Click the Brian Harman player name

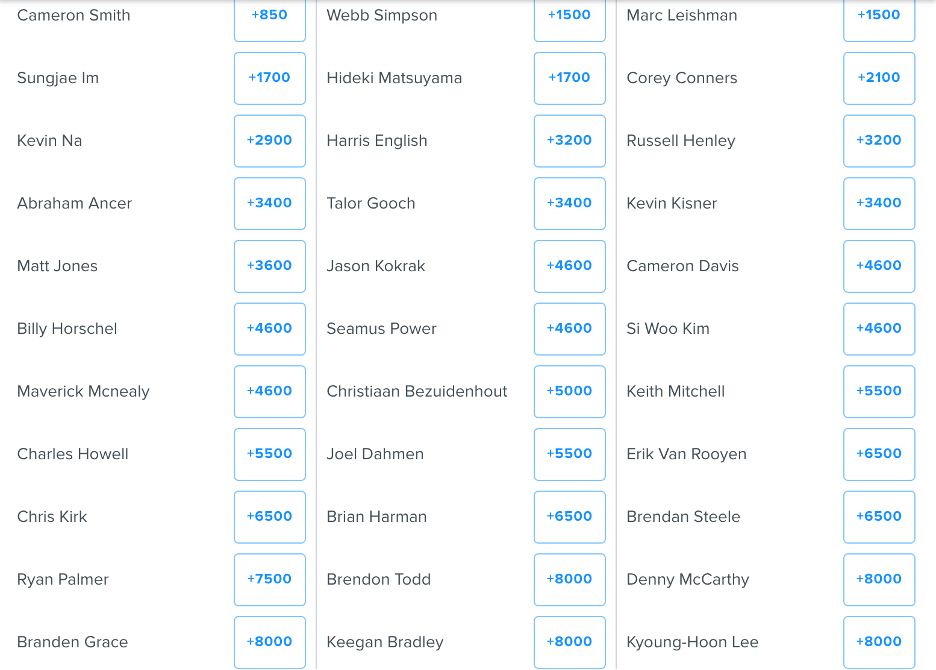coord(376,517)
